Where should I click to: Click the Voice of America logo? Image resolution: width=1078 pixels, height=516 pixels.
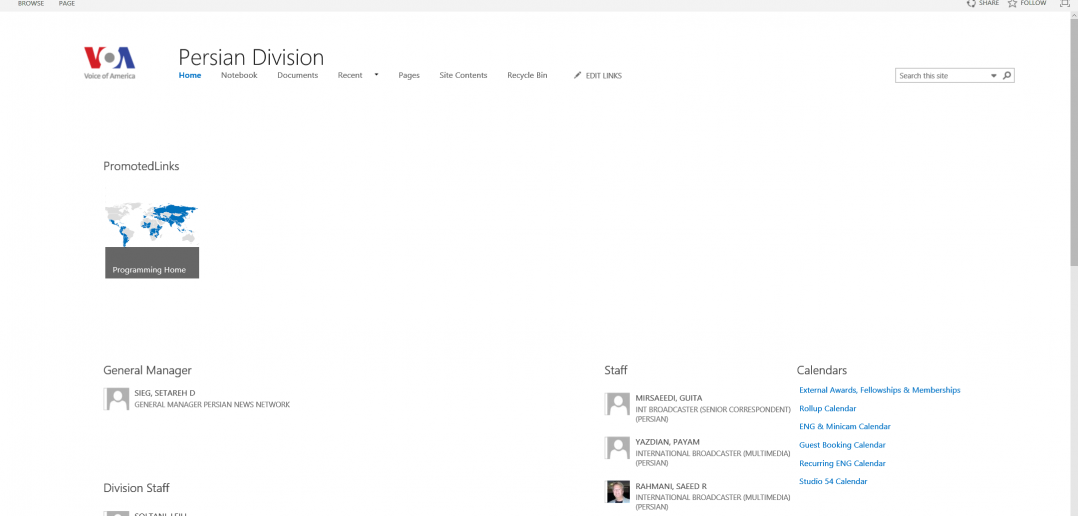[x=110, y=63]
